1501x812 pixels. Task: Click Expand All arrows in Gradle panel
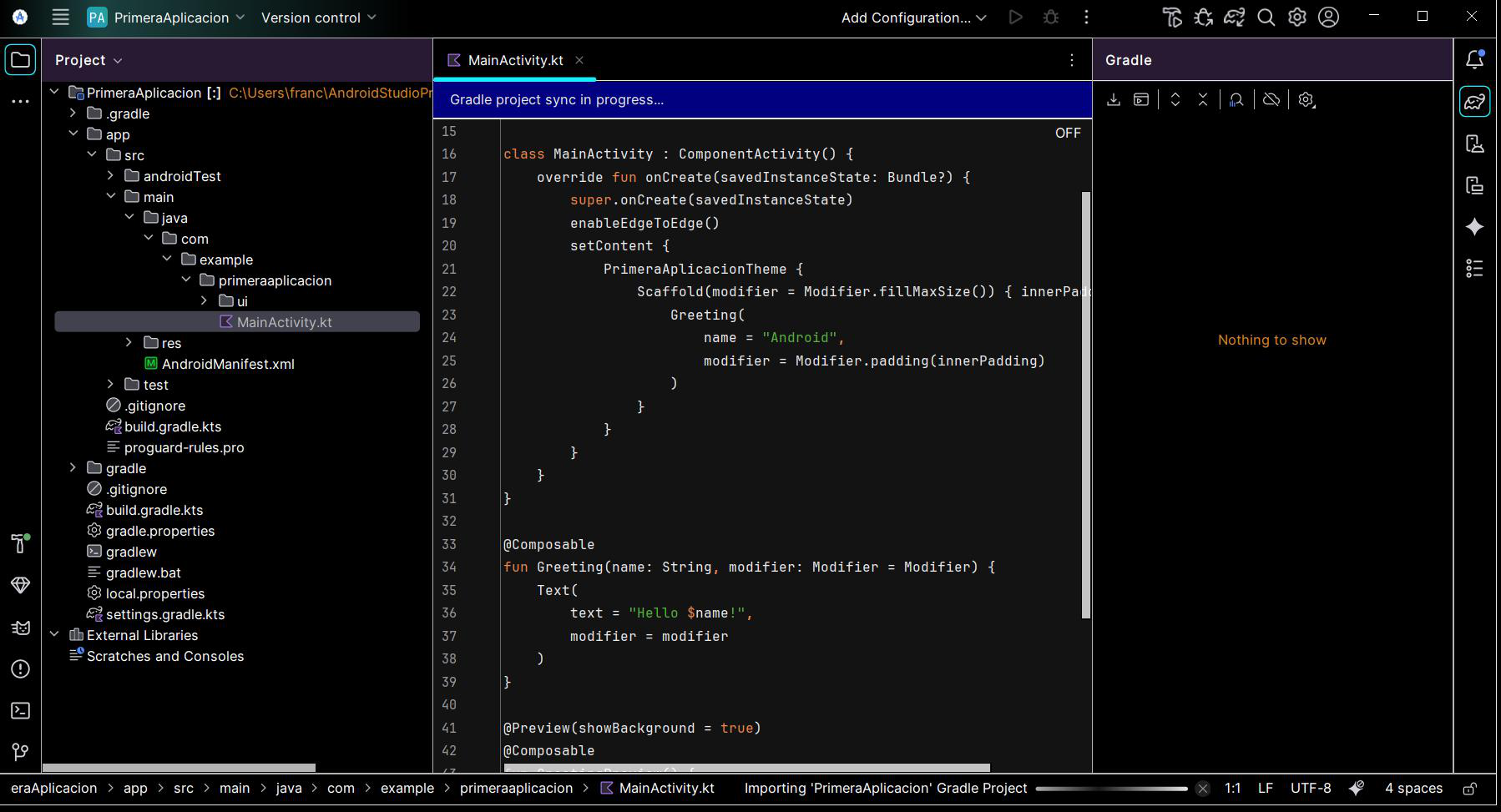pyautogui.click(x=1175, y=100)
